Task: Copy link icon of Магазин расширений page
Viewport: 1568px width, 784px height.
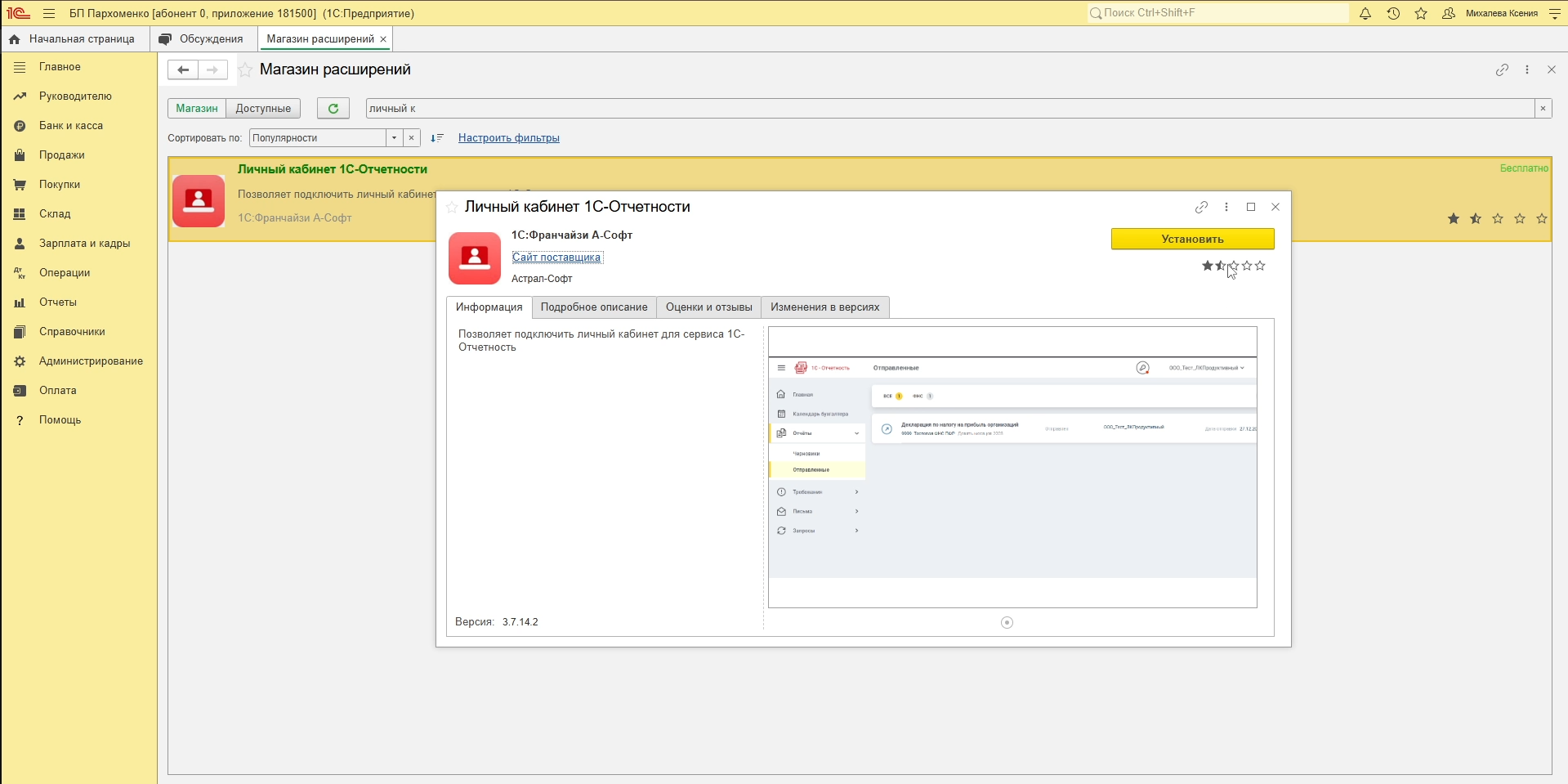Action: pos(1502,69)
